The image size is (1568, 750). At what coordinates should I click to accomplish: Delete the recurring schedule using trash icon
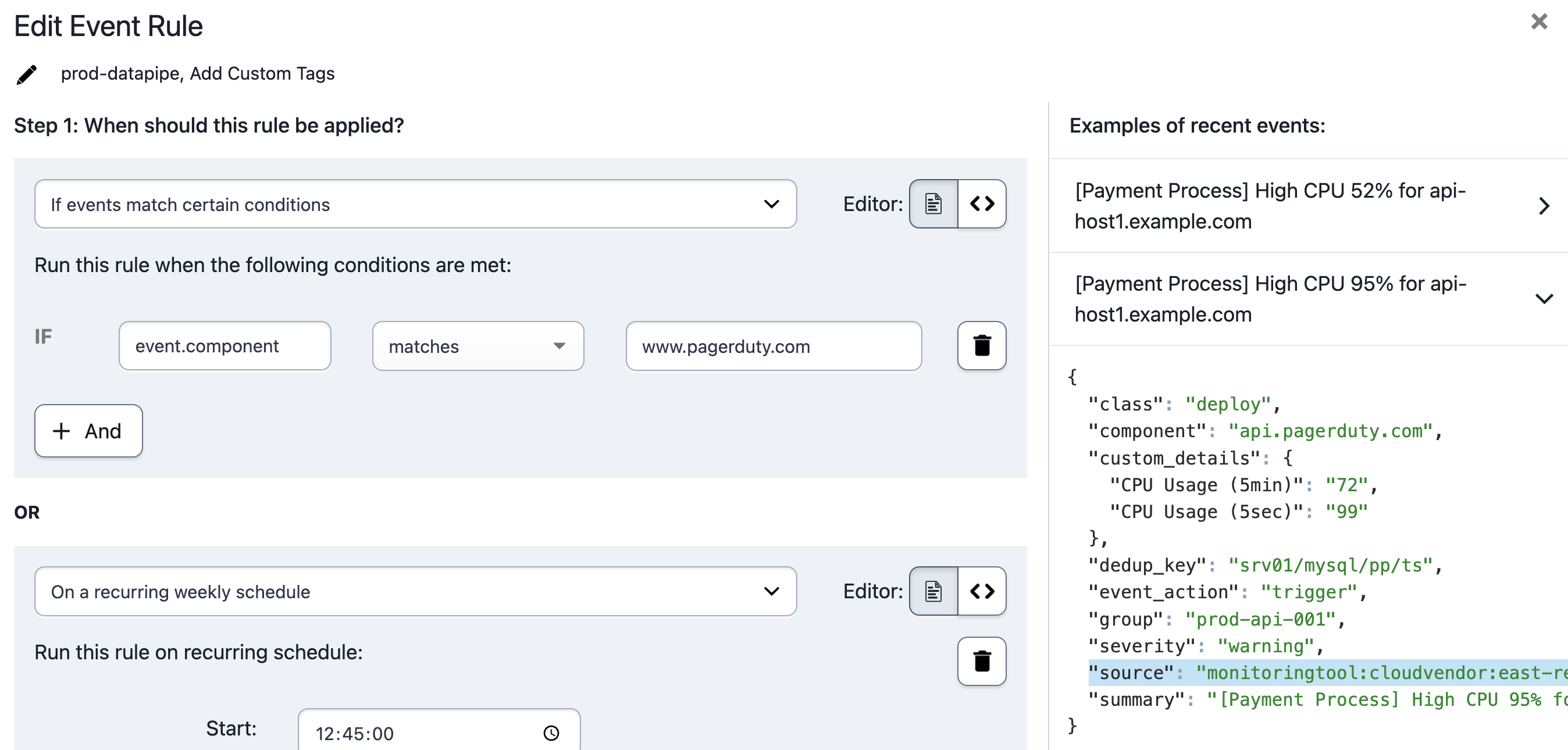click(x=981, y=662)
